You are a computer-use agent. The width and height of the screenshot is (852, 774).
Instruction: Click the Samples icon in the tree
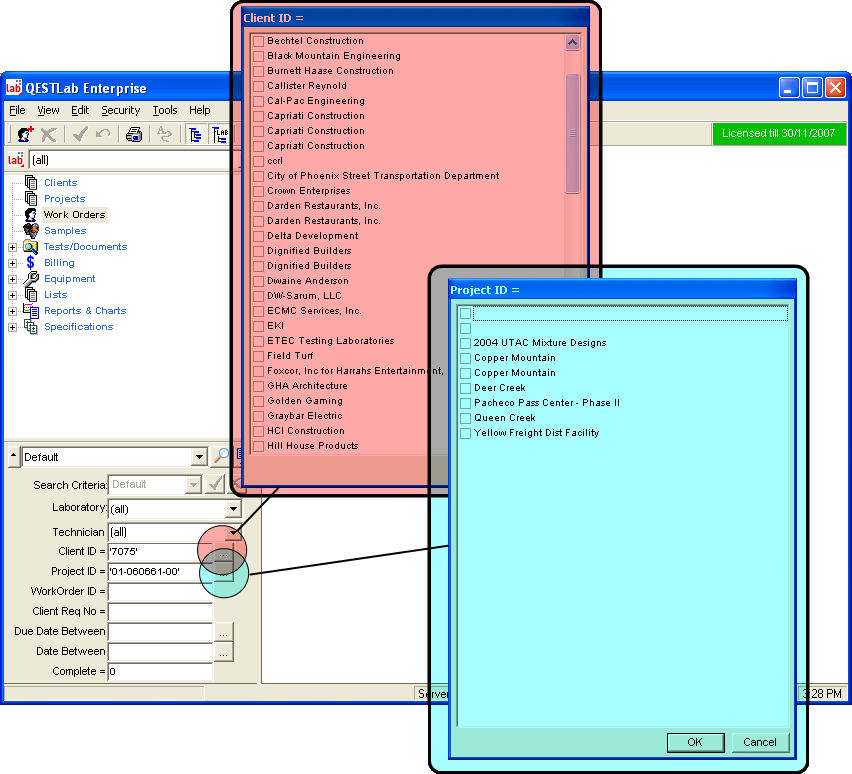[31, 231]
